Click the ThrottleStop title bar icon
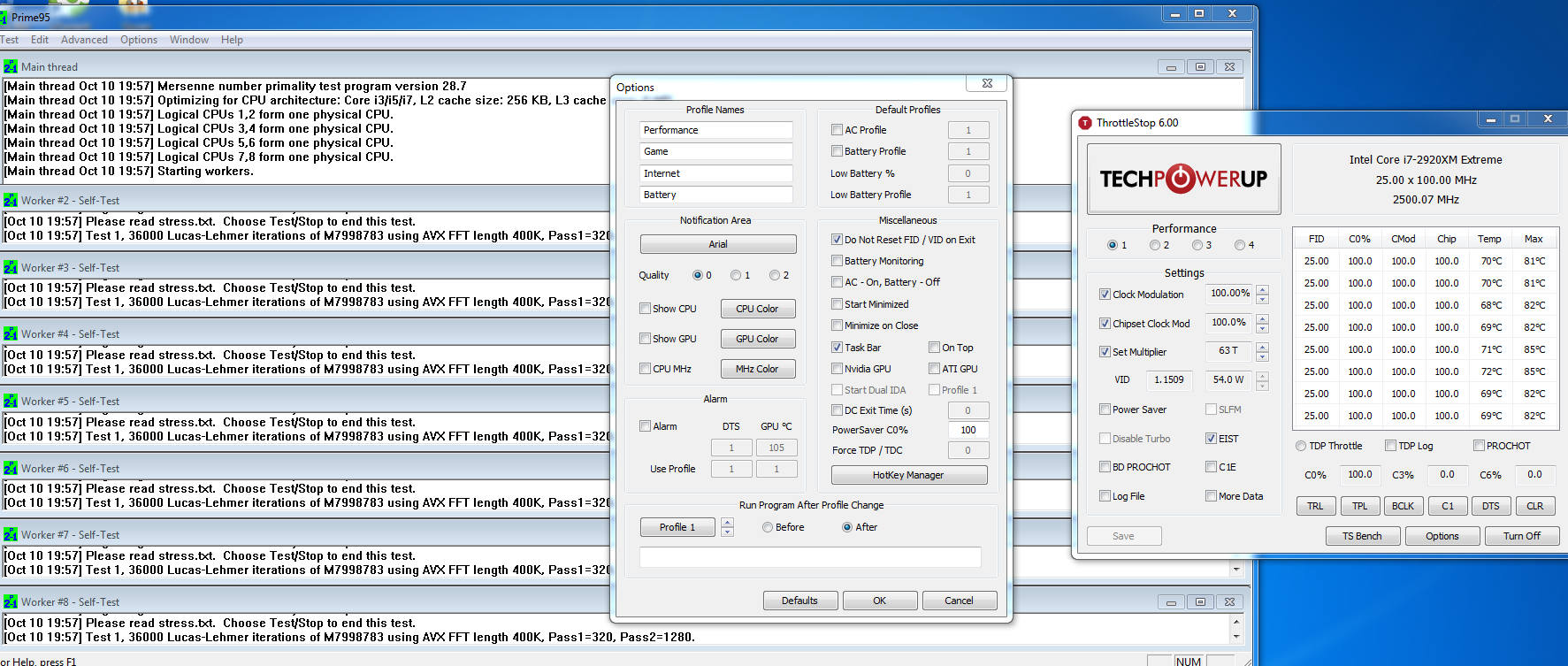The height and width of the screenshot is (666, 1568). (x=1085, y=123)
